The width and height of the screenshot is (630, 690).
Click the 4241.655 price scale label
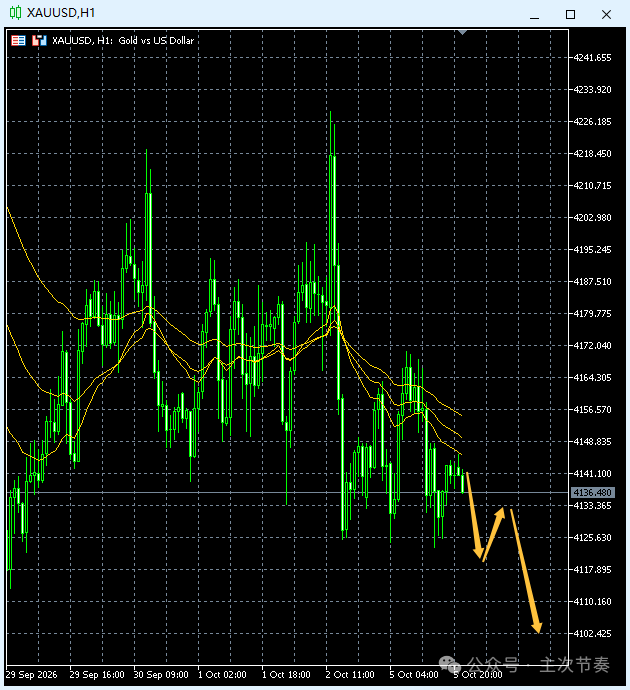click(592, 58)
